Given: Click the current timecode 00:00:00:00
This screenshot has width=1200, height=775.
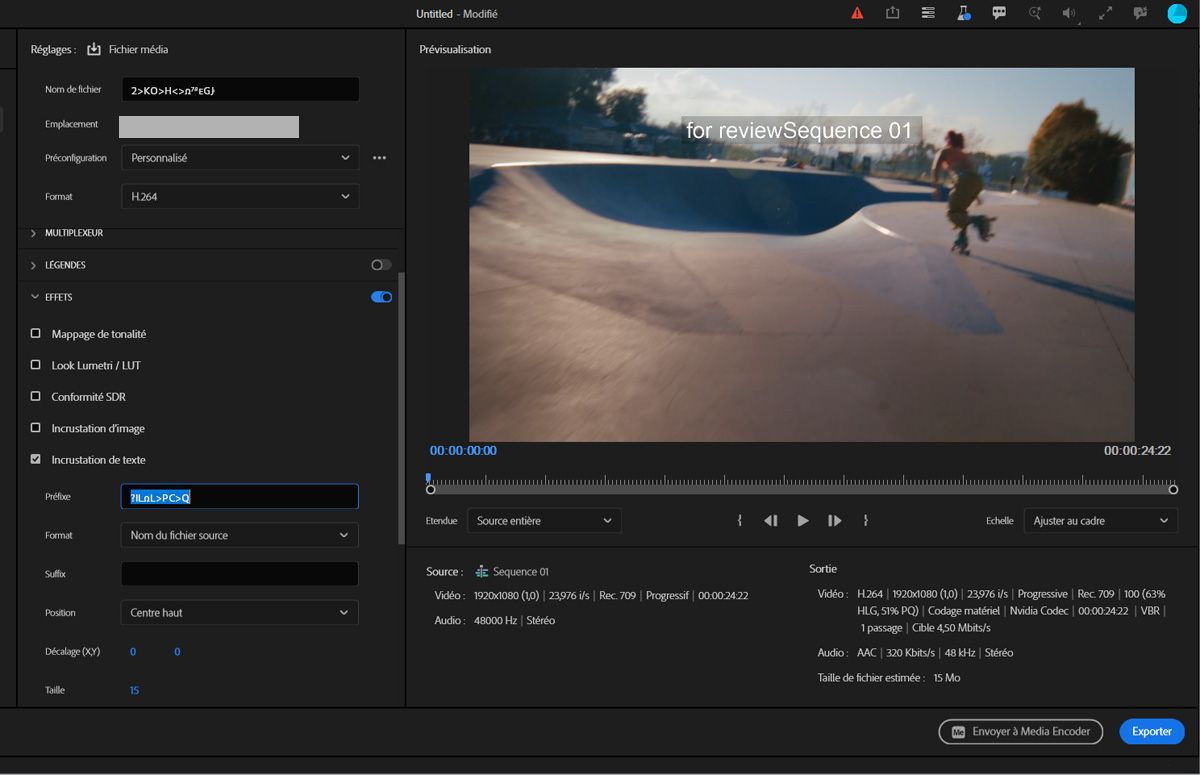Looking at the screenshot, I should [463, 451].
